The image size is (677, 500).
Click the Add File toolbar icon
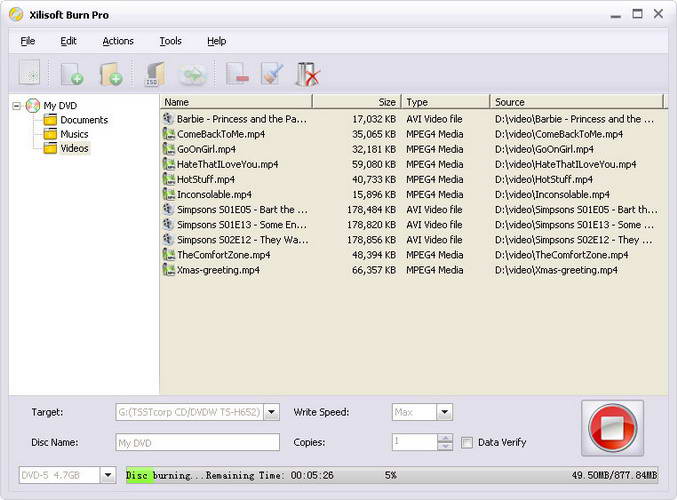[x=71, y=74]
